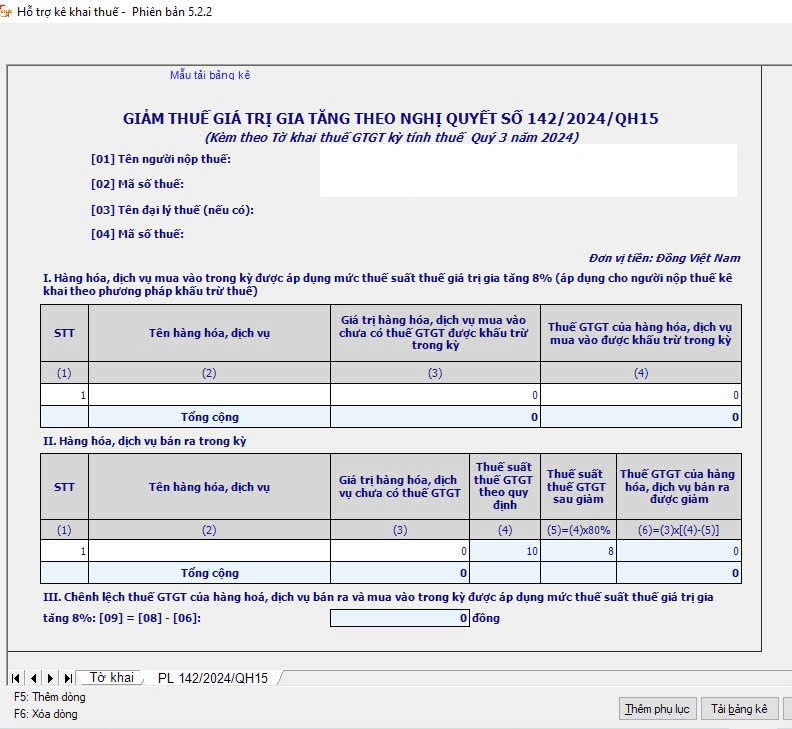This screenshot has height=729, width=792.
Task: Click the [03] Tên đại lý thuế label
Action: point(172,210)
